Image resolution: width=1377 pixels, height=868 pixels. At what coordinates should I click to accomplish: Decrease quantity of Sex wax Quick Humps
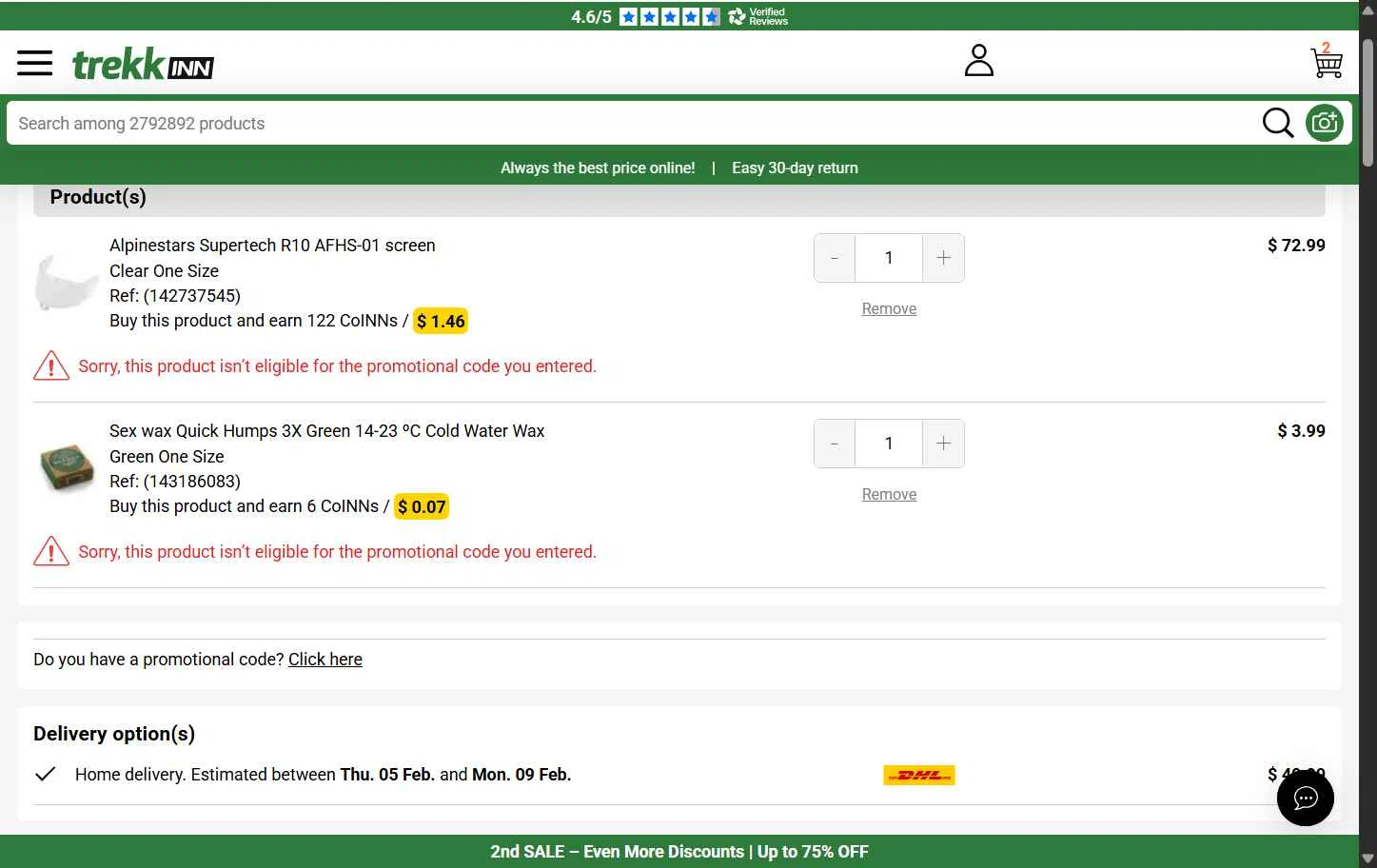[835, 444]
